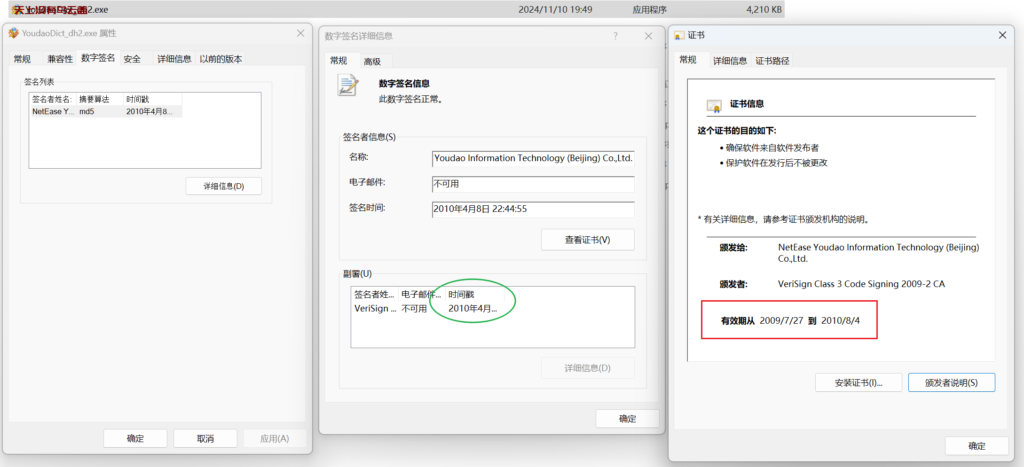Select 常规 tab in signature details window

(338, 60)
